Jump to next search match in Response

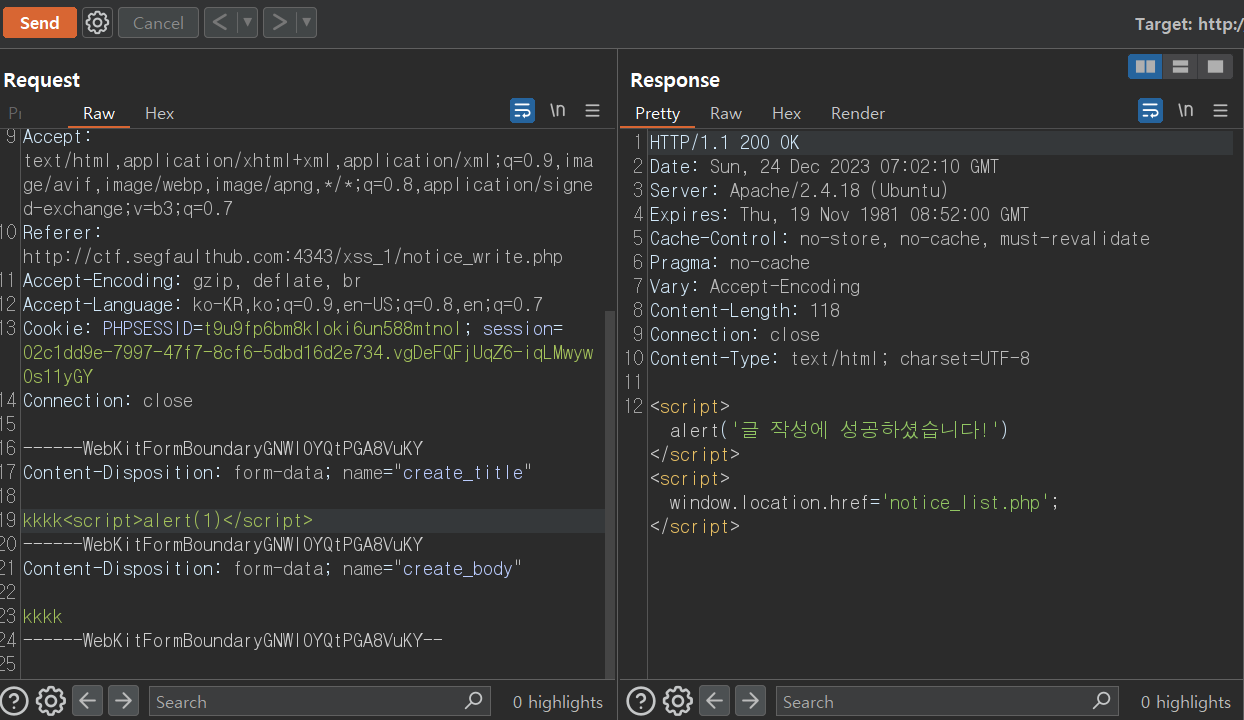coord(749,701)
